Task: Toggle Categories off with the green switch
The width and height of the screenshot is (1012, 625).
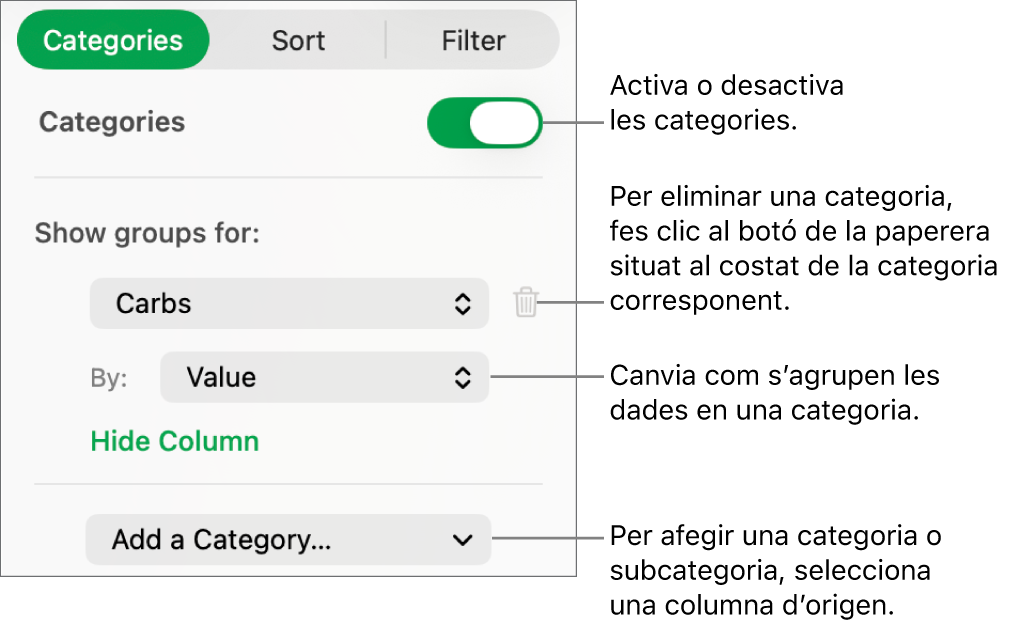Action: point(484,122)
